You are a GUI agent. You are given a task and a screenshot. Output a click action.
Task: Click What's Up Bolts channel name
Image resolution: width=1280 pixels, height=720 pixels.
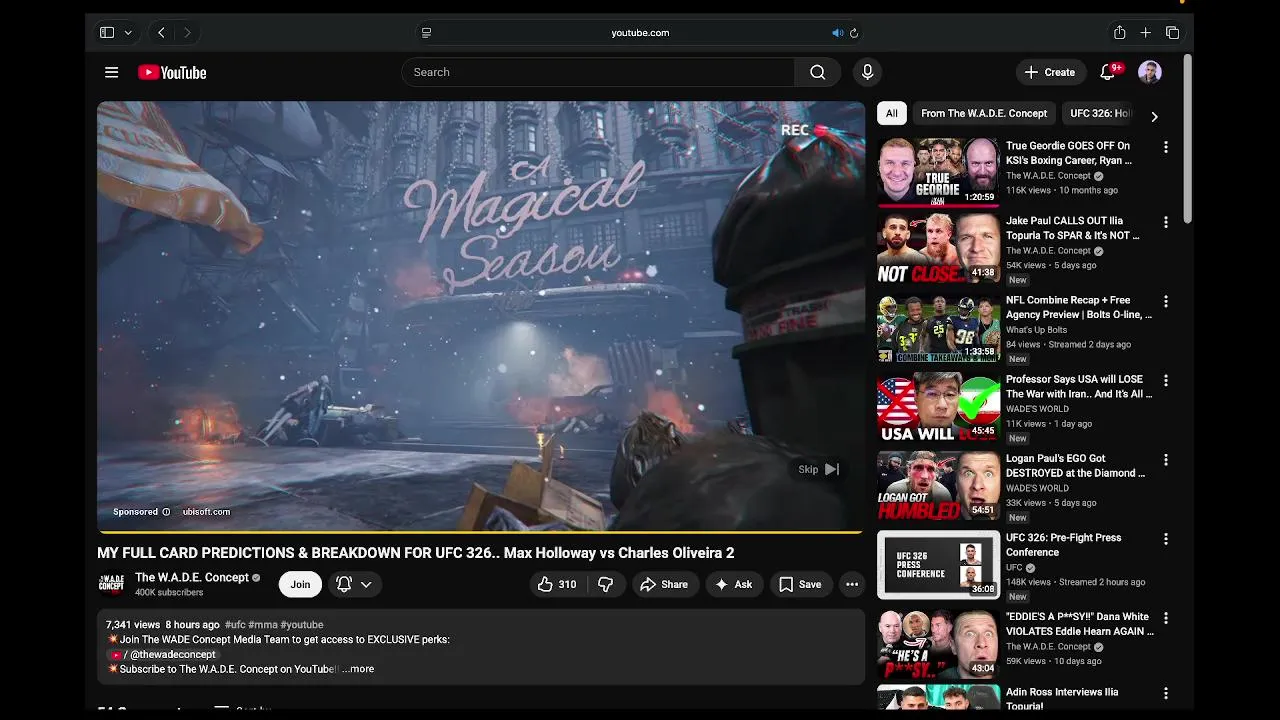1036,330
